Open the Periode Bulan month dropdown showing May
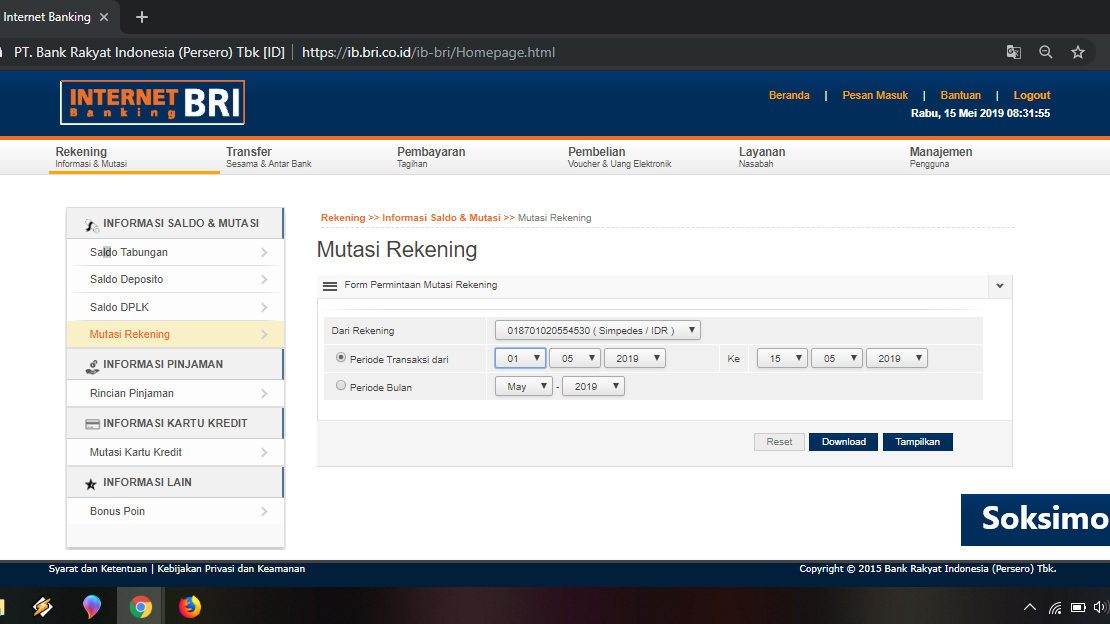1110x624 pixels. click(524, 386)
